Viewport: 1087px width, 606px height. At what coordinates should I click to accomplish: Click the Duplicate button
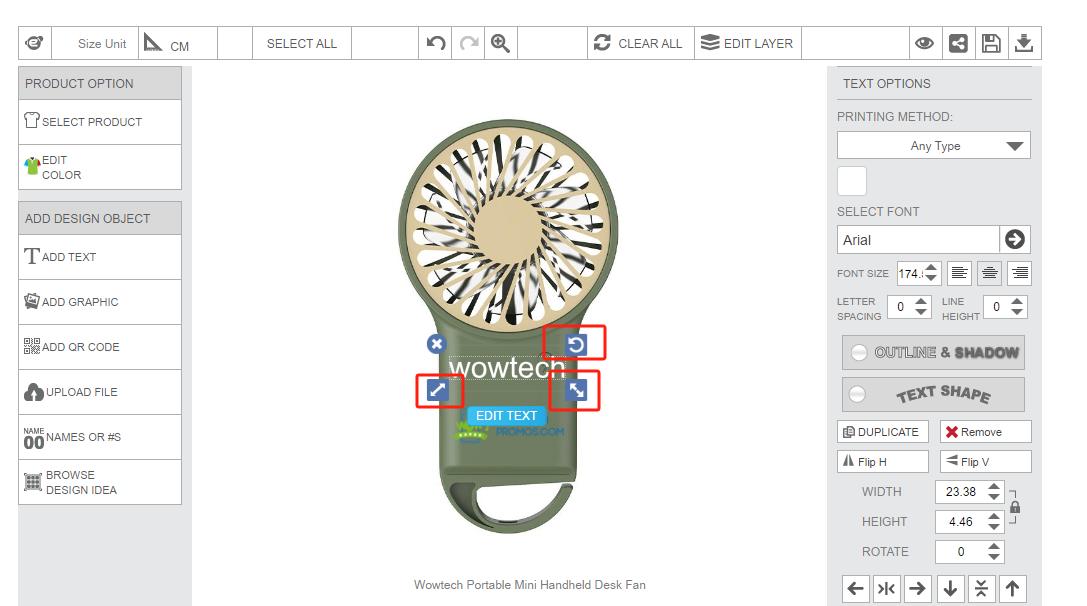coord(882,432)
